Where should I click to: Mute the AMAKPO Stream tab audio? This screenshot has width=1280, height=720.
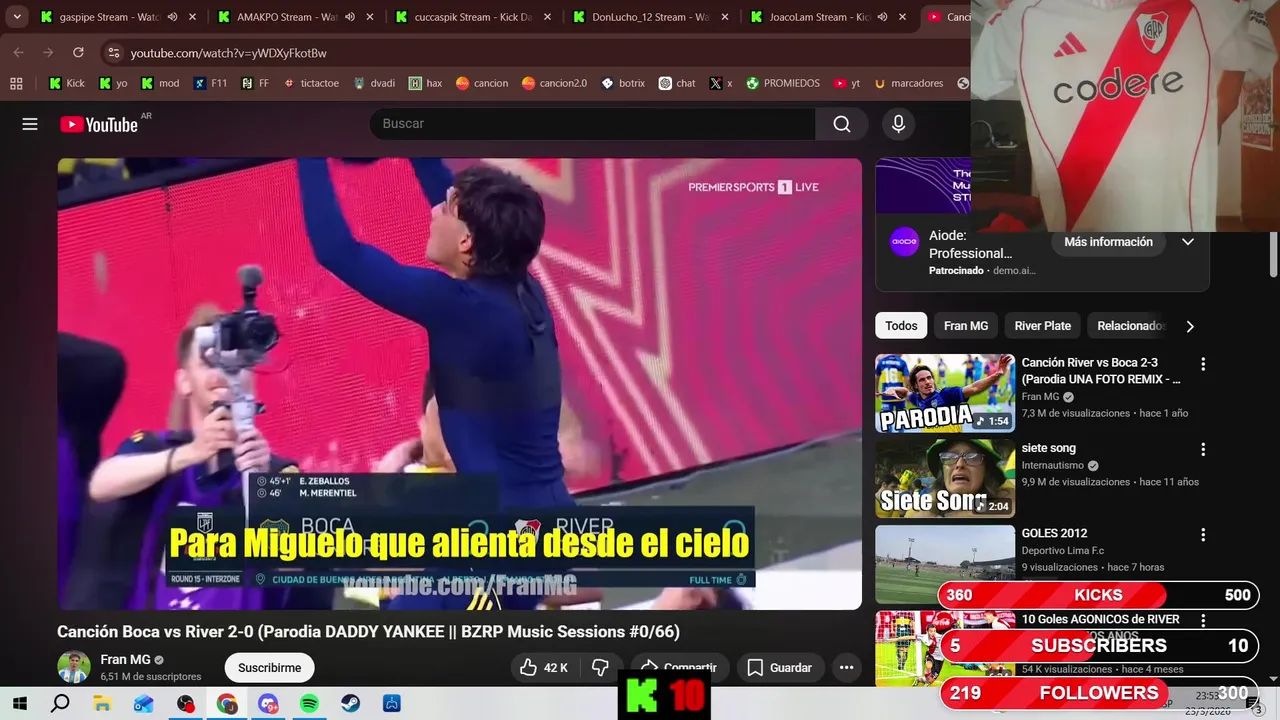[x=350, y=17]
